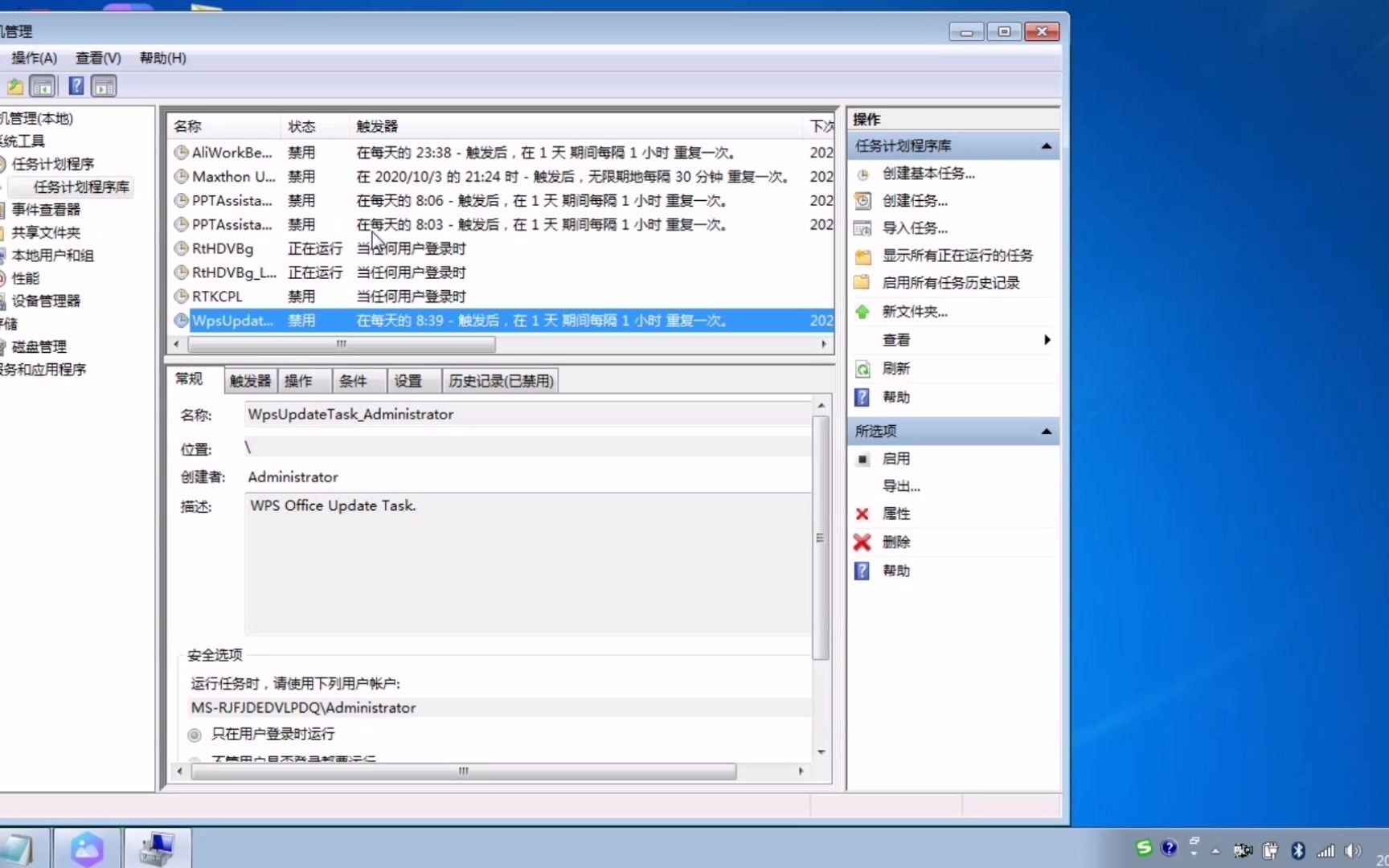Click 导入任务... action link
The width and height of the screenshot is (1389, 868).
pos(915,228)
